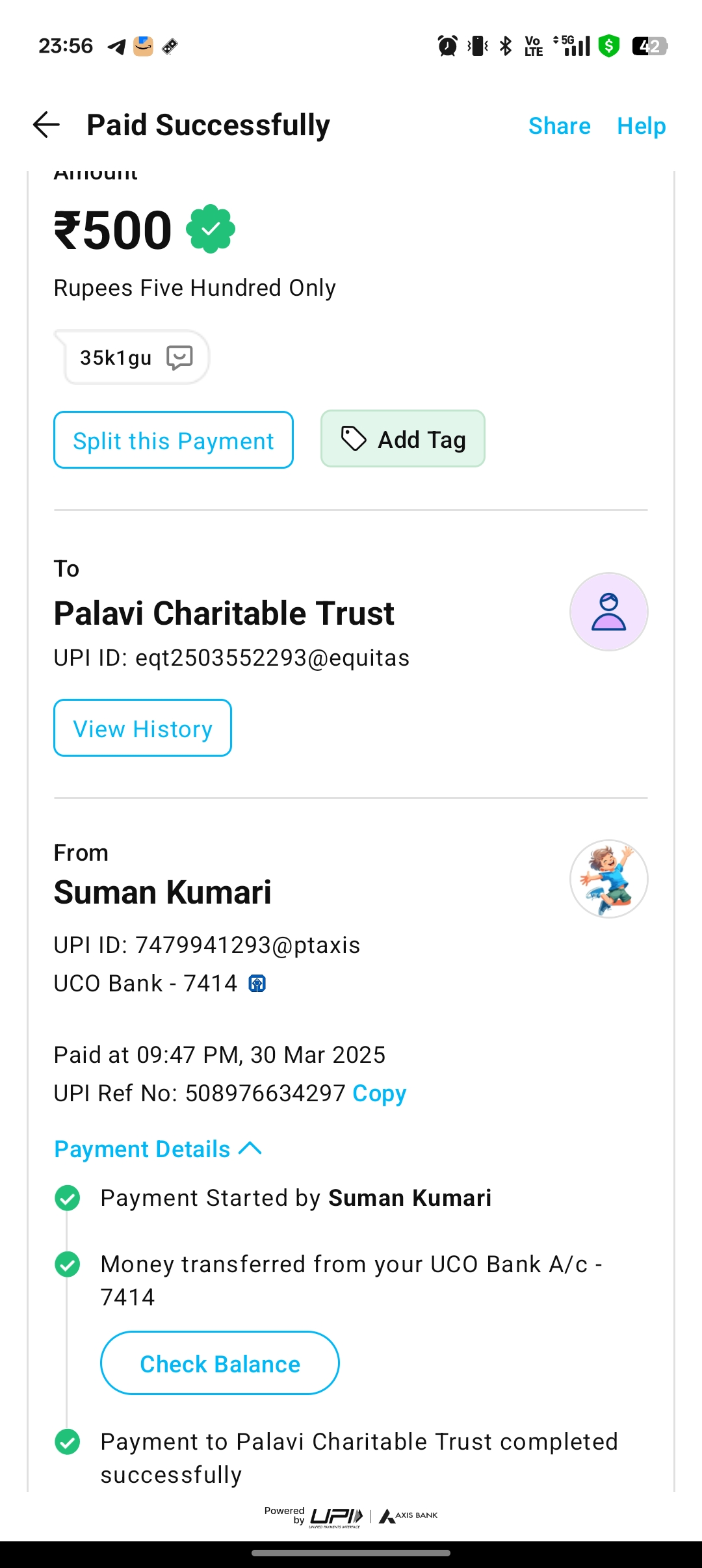
Task: Open Help for this payment
Action: [x=641, y=125]
